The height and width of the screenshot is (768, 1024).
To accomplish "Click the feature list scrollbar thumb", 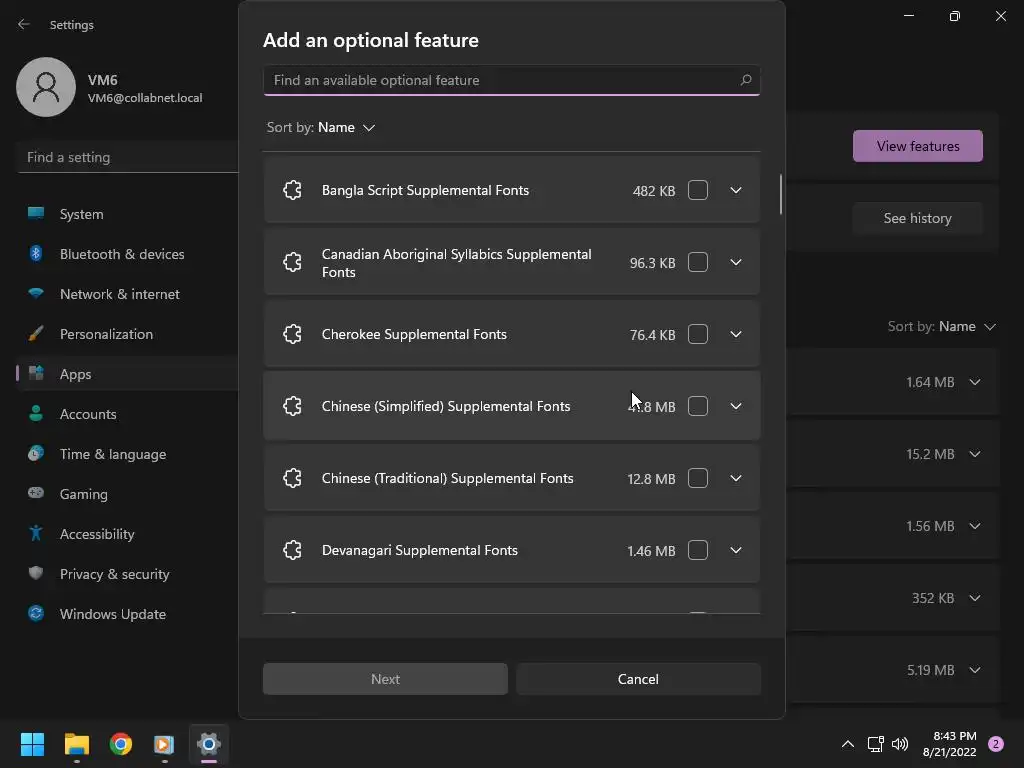I will point(780,195).
